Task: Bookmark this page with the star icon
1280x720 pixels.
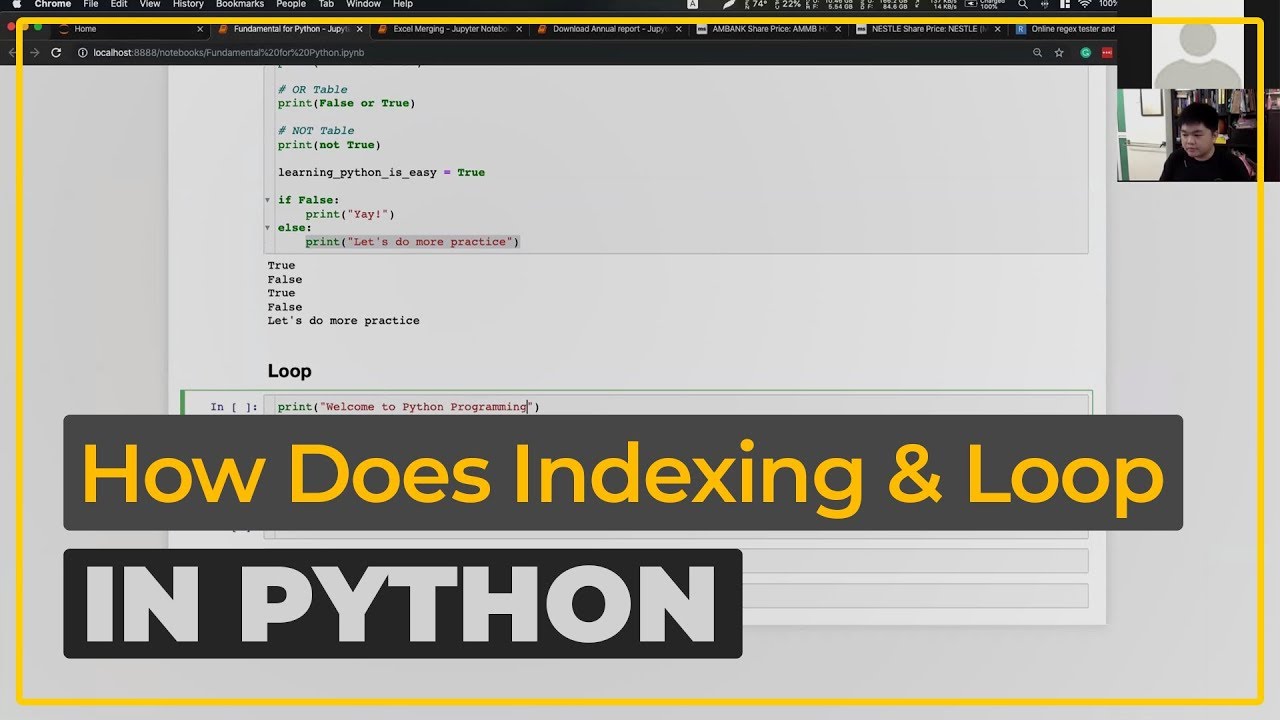Action: click(1059, 52)
